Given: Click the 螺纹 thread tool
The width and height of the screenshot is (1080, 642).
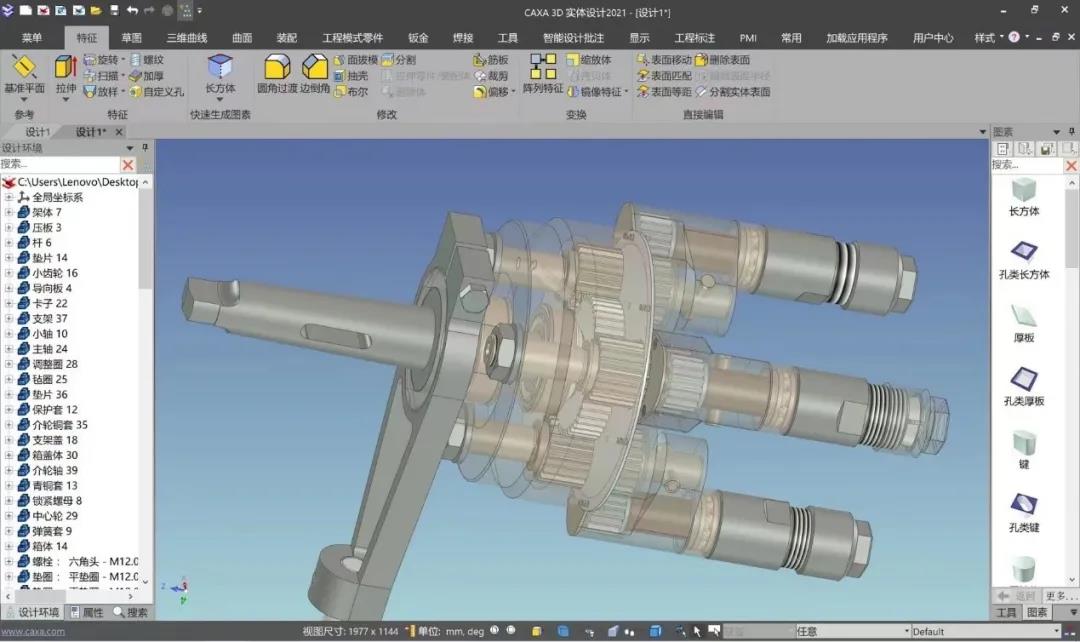Looking at the screenshot, I should [147, 60].
